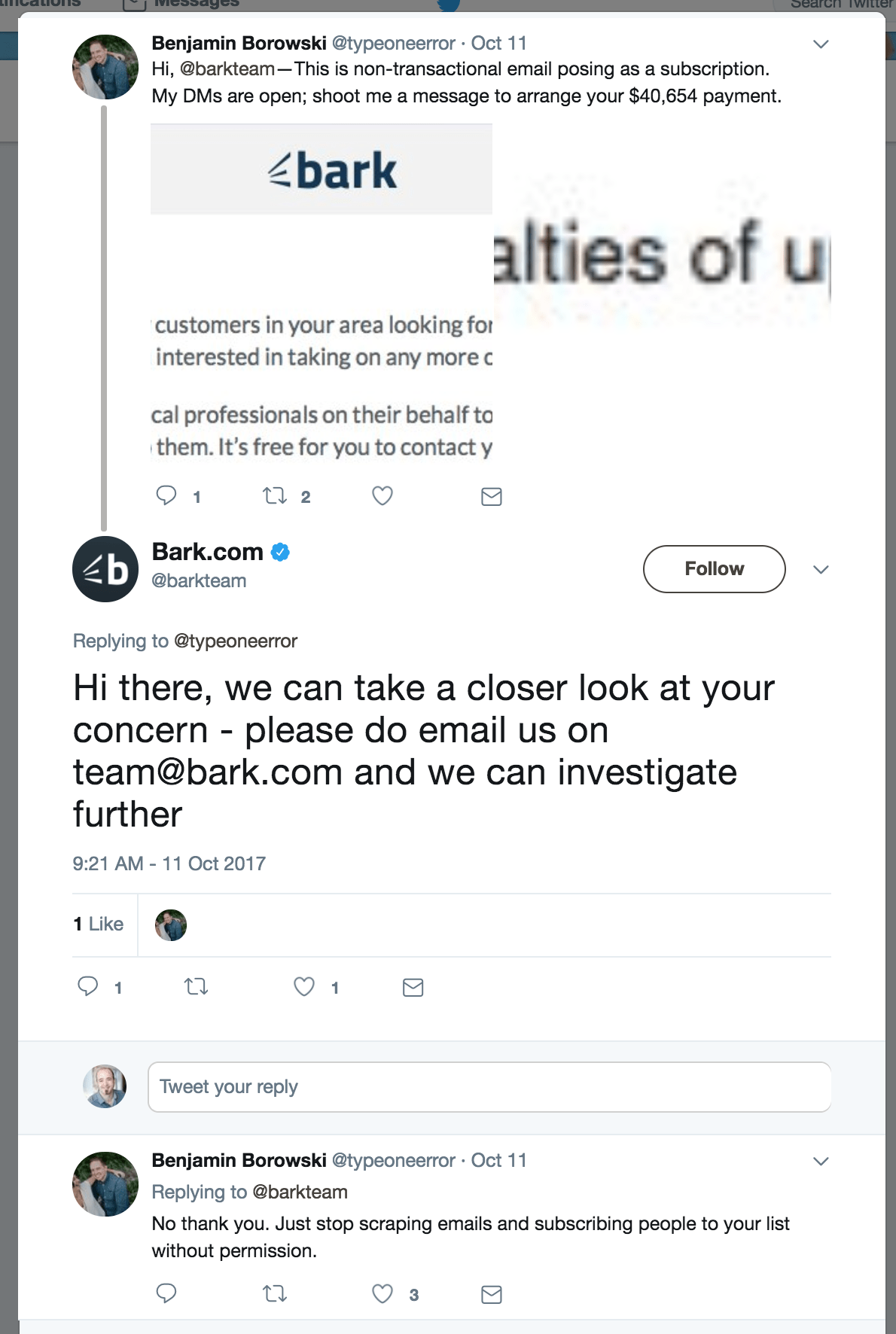Share Bark.com's tweet via message envelope icon
The image size is (896, 1334).
[413, 987]
